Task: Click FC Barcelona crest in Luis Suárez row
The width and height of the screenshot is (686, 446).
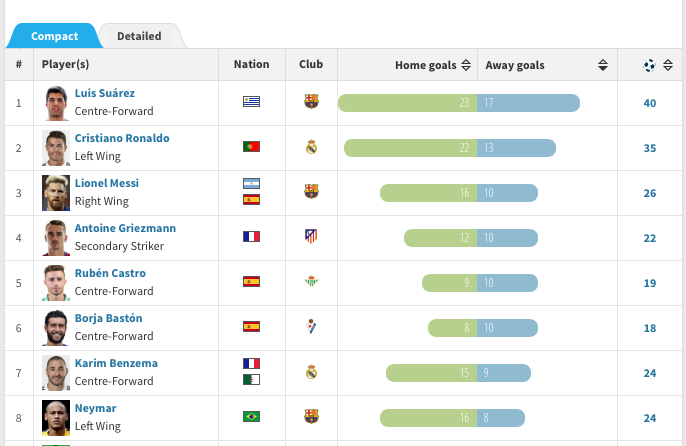Action: (311, 102)
